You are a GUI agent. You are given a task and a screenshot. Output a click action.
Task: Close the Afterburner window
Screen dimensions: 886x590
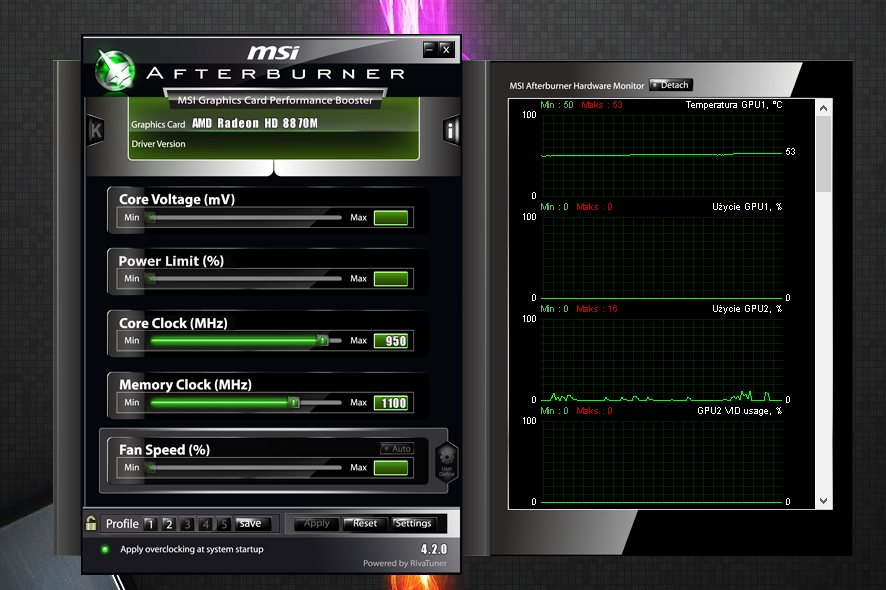point(446,49)
